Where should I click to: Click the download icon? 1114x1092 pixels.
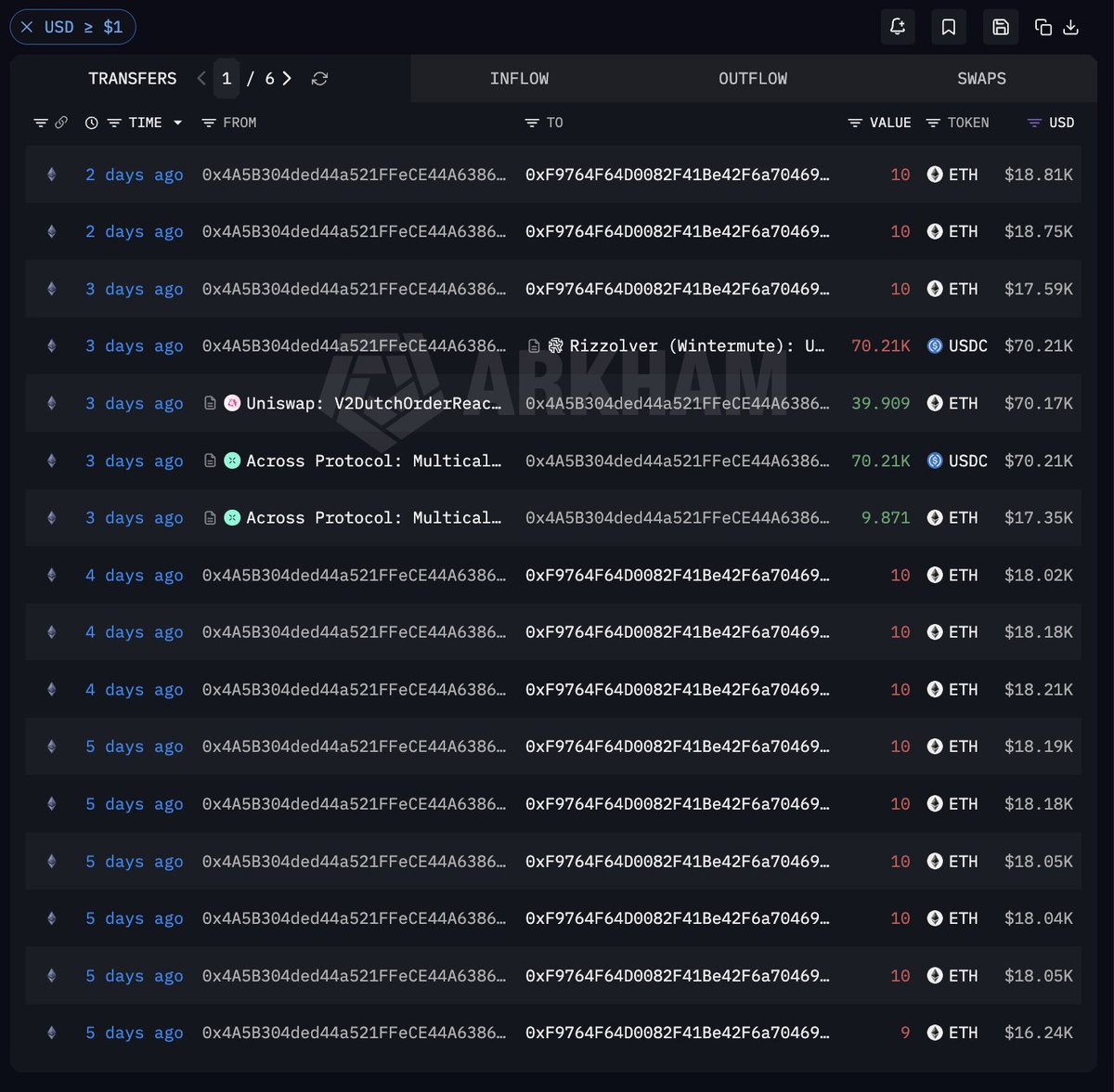[x=1071, y=27]
